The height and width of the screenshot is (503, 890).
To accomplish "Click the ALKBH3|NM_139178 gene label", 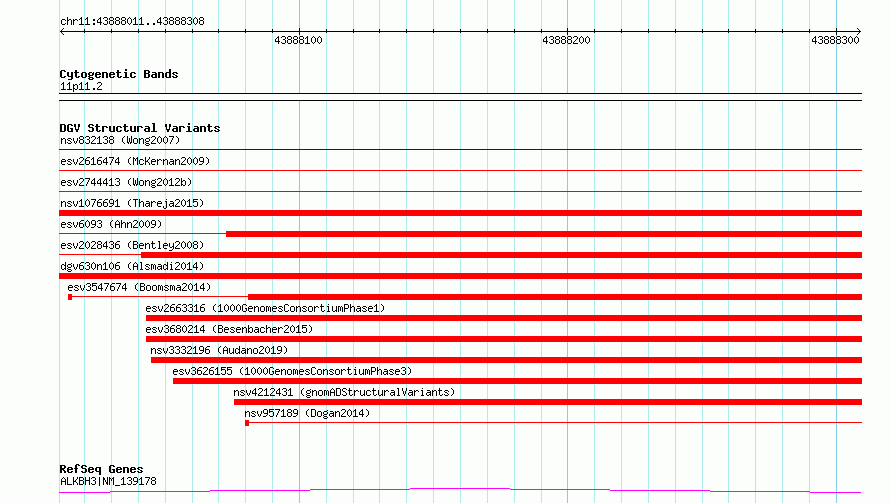I will pos(108,481).
